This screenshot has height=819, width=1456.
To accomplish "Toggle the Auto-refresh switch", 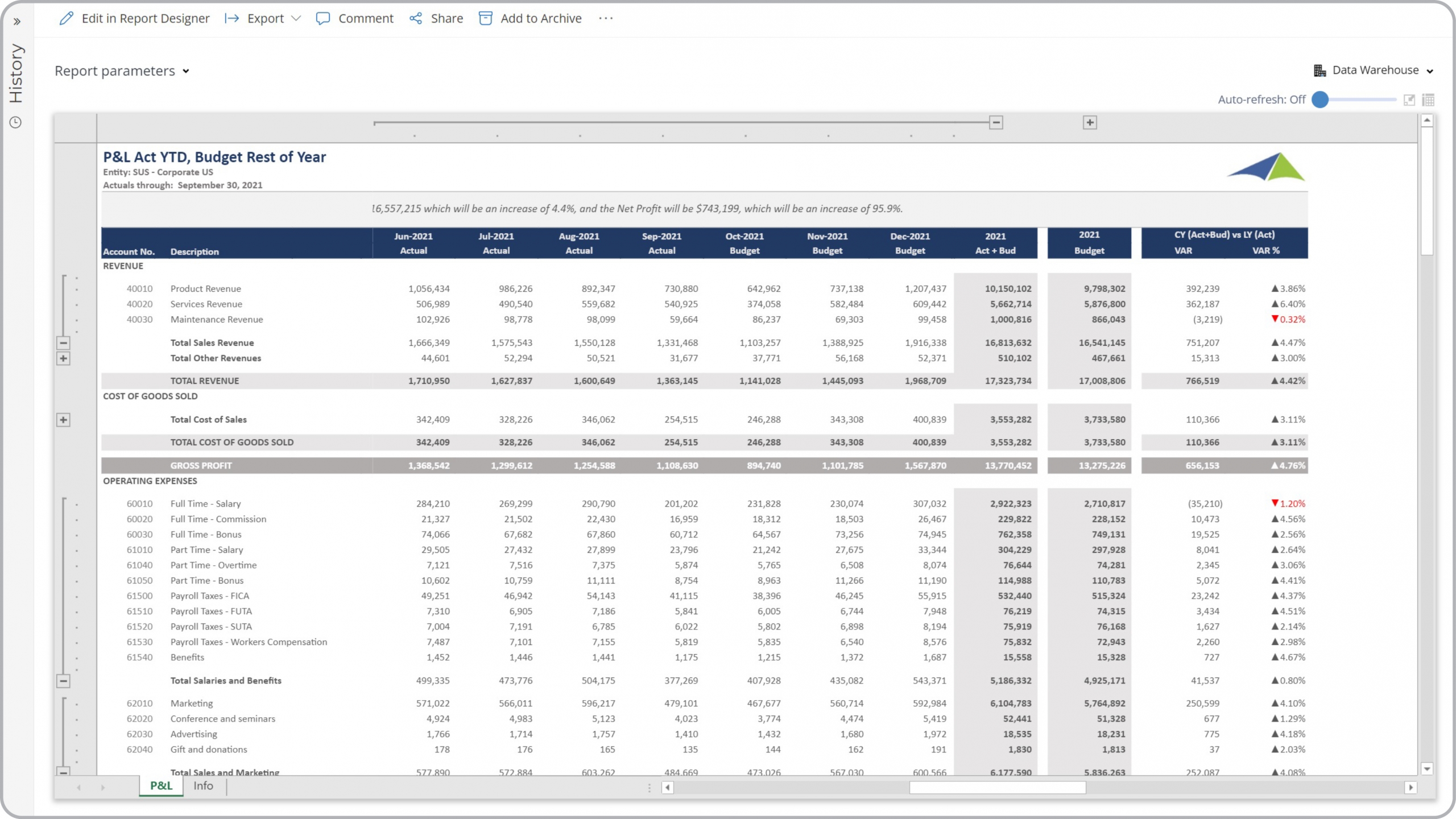I will point(1321,100).
